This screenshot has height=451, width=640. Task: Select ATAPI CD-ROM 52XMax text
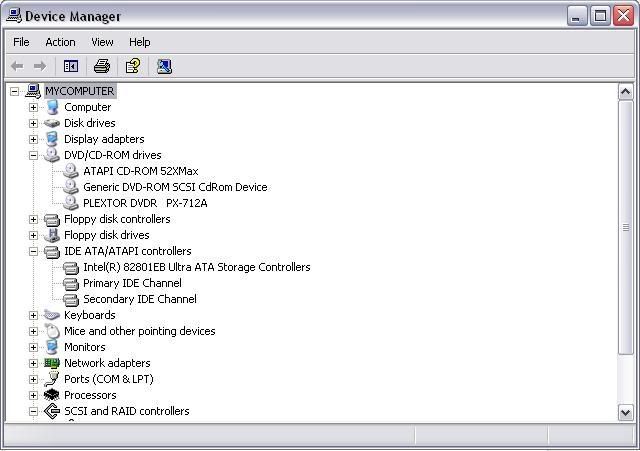point(140,171)
